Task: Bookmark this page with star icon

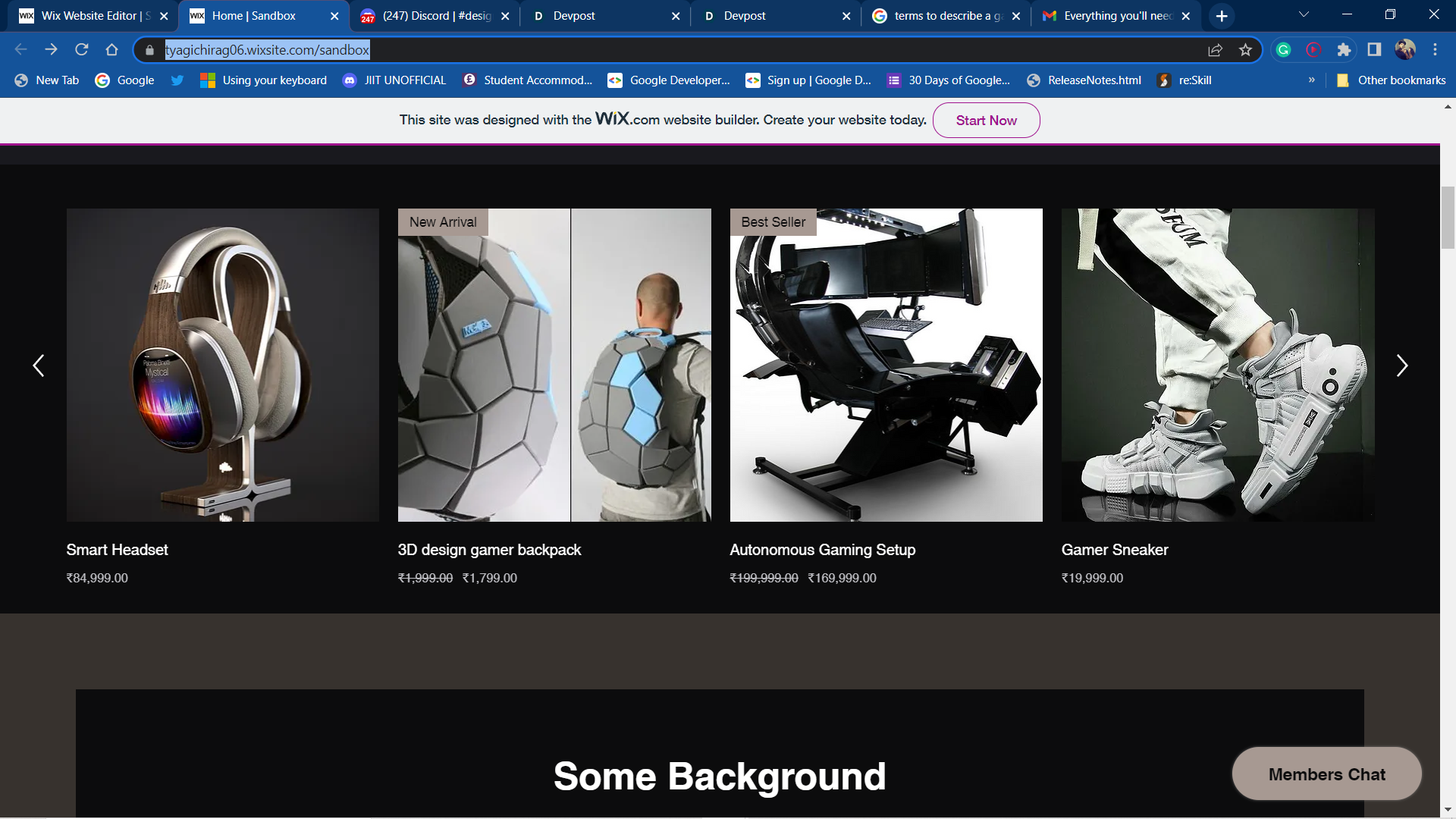Action: coord(1245,50)
